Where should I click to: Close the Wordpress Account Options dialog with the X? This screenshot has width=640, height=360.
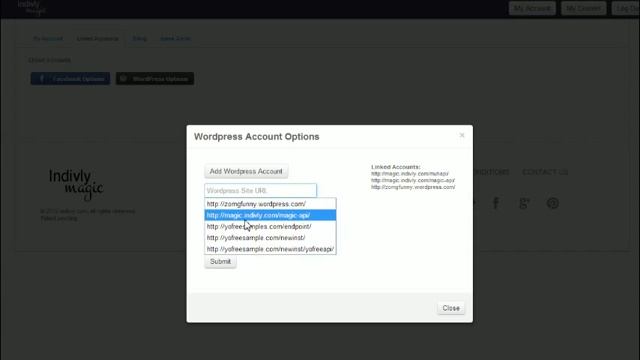[x=462, y=135]
